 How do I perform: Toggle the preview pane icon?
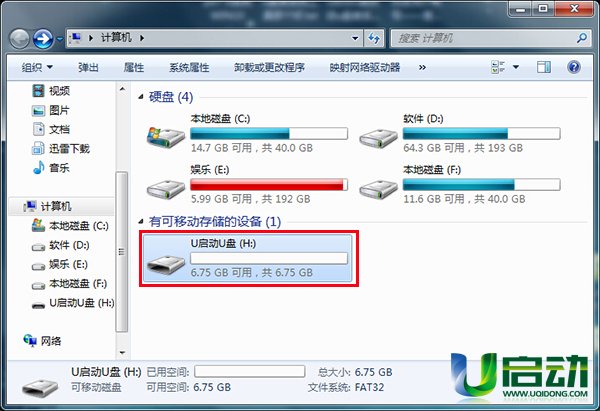(x=544, y=67)
